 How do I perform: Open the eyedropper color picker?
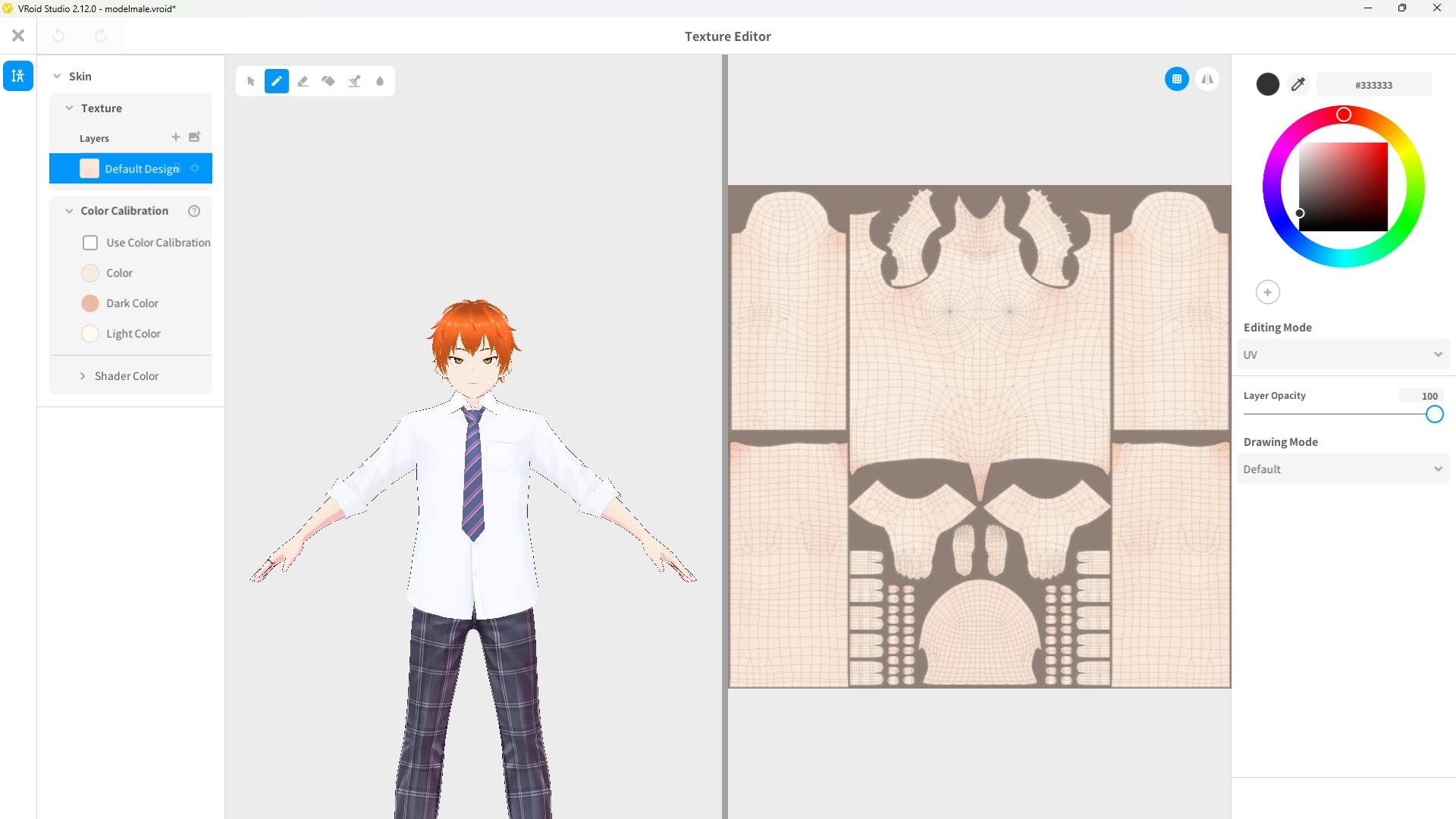click(1298, 84)
